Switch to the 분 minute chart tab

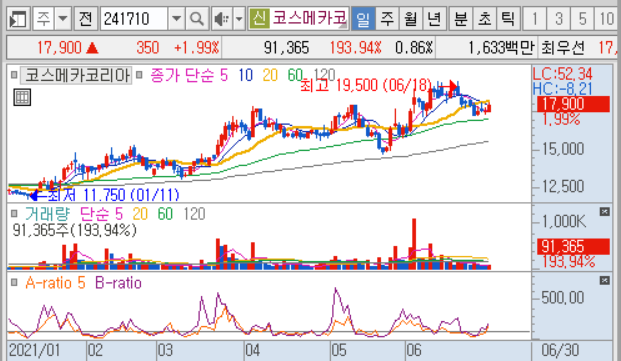click(x=461, y=19)
